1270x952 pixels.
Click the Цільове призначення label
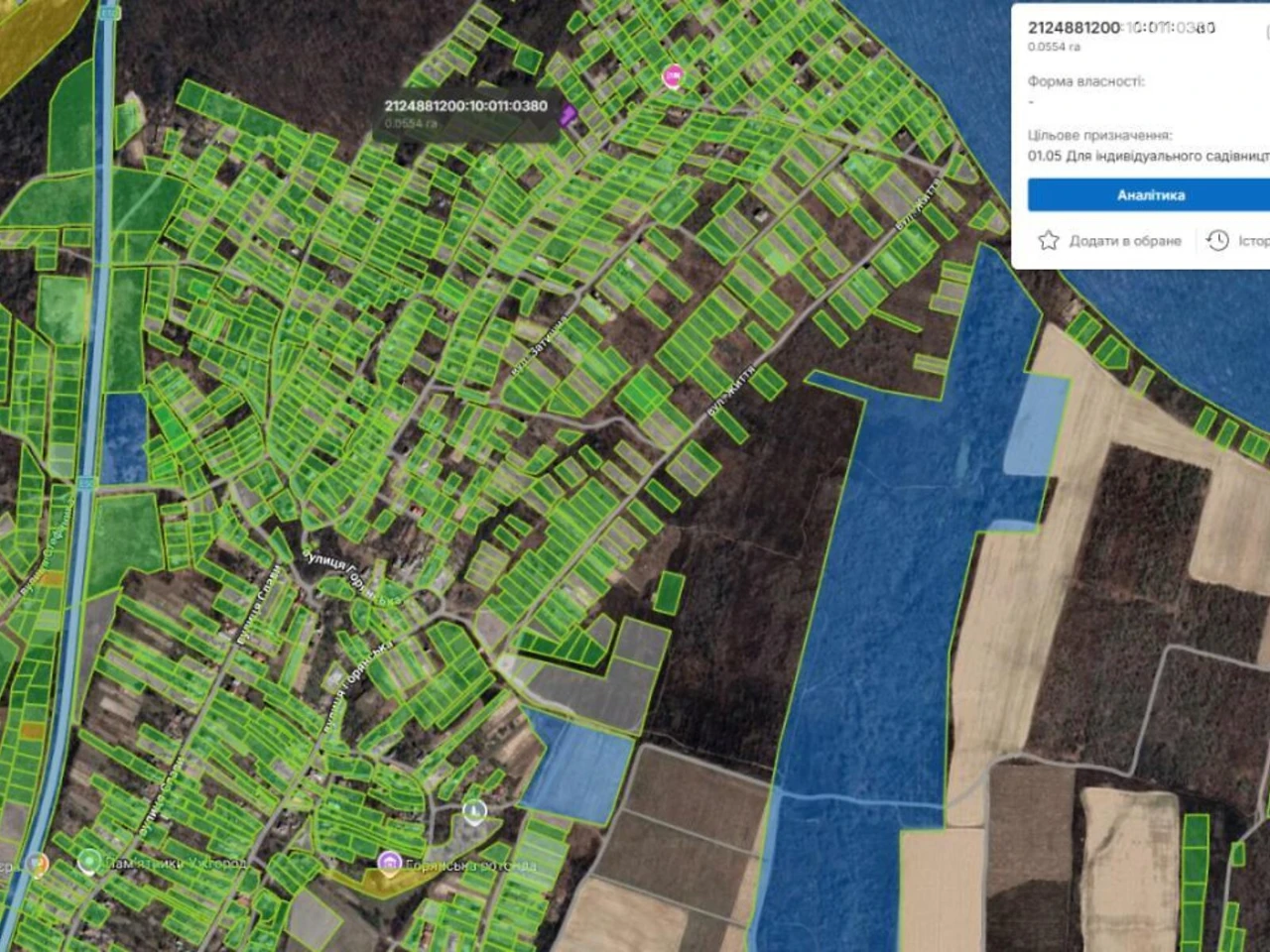1099,135
